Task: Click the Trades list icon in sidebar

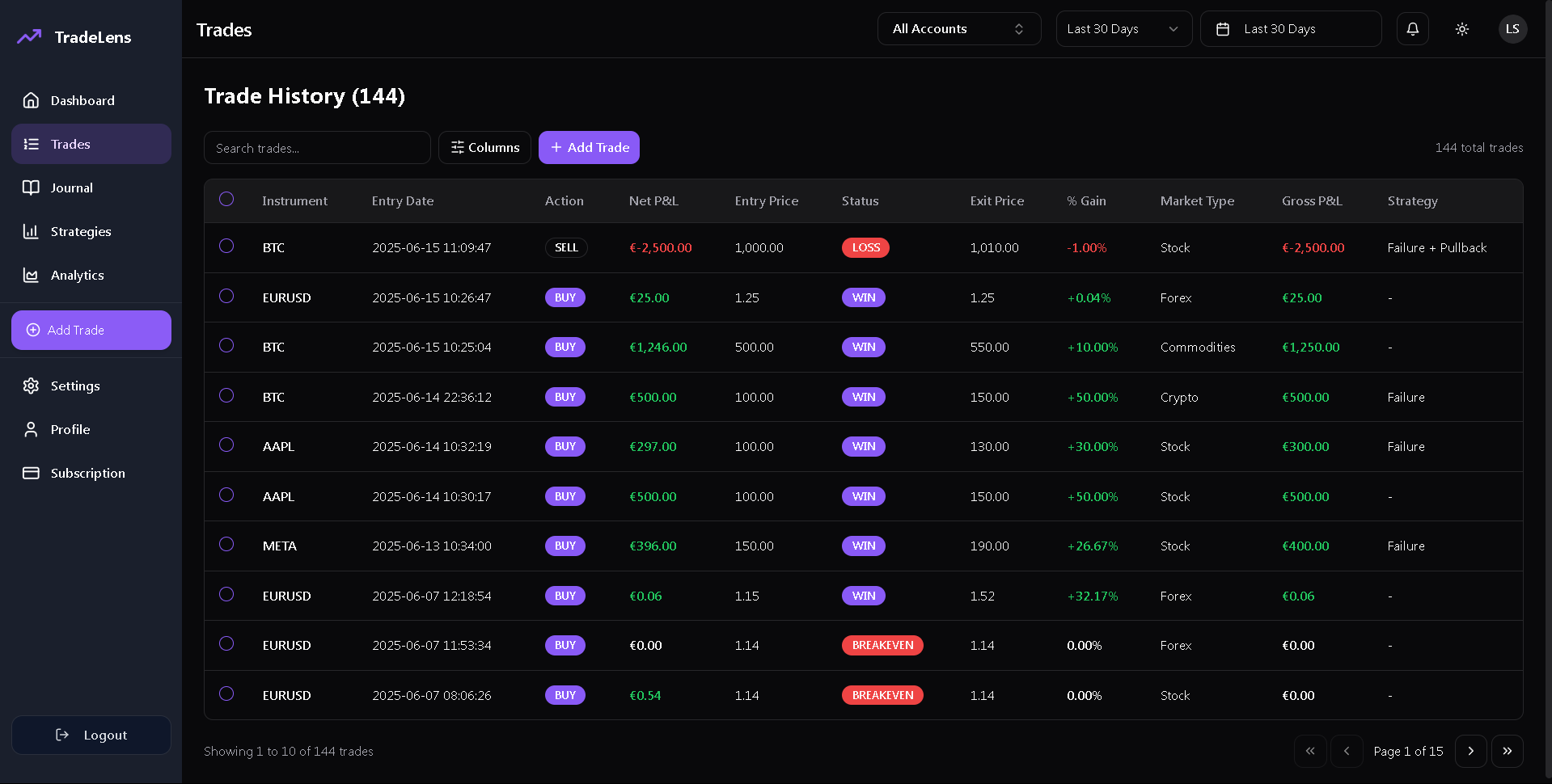Action: click(31, 144)
